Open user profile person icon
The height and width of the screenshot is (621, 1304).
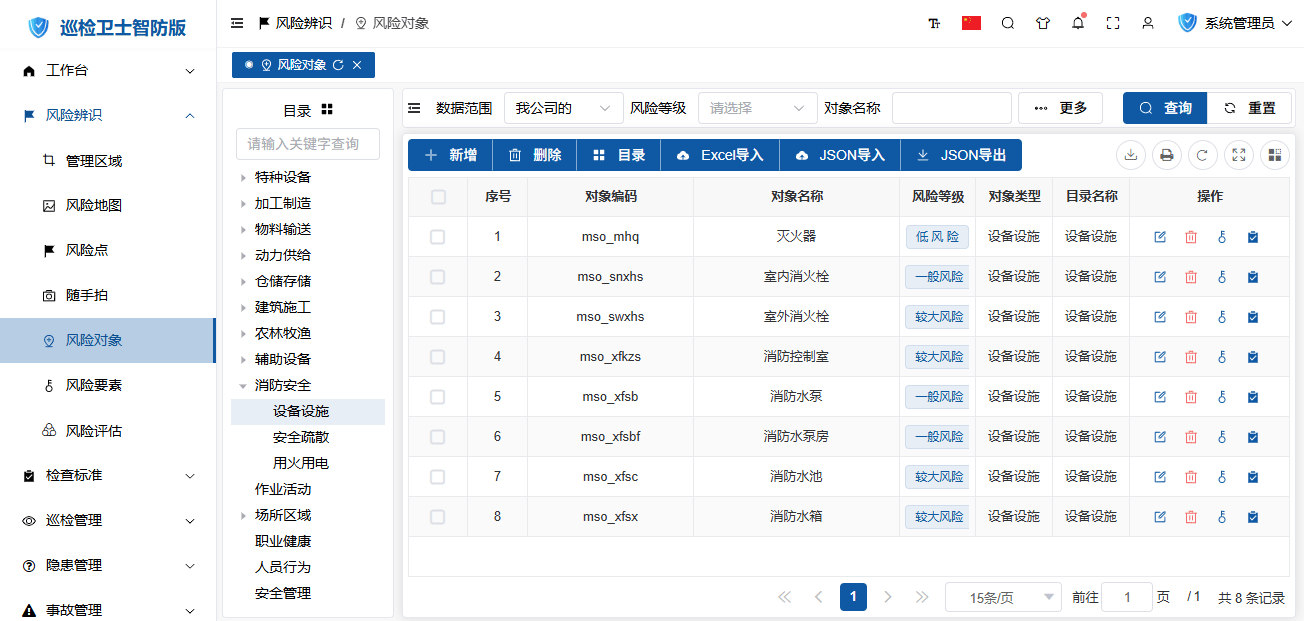point(1148,23)
